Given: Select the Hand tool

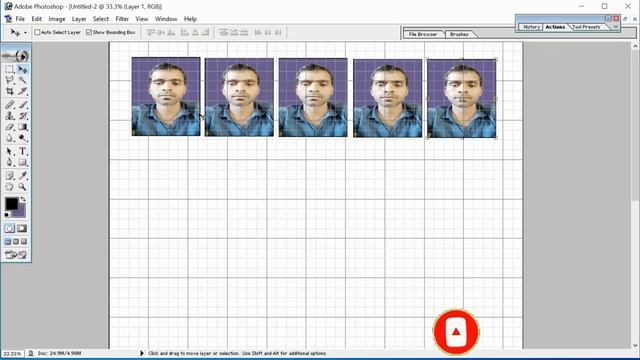Looking at the screenshot, I should (x=10, y=187).
